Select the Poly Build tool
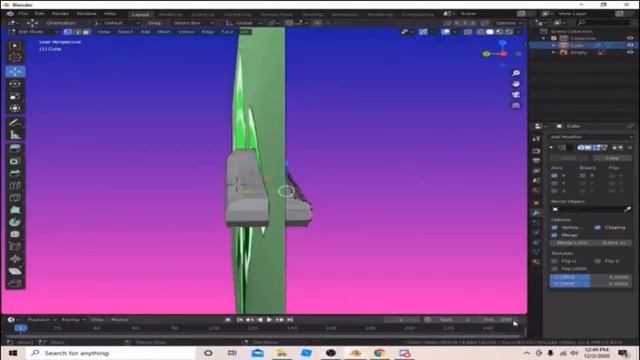 [15, 210]
